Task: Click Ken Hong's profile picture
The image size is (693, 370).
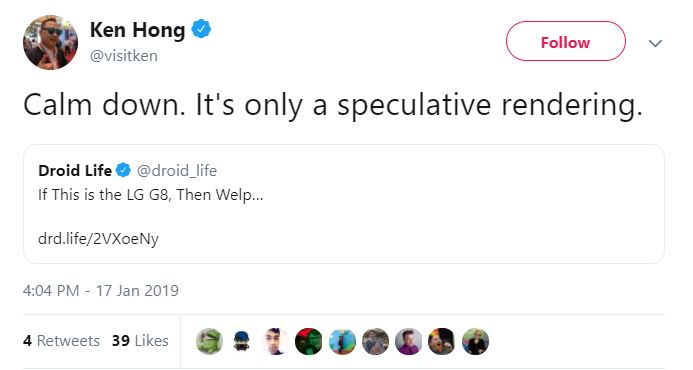Action: (x=50, y=42)
